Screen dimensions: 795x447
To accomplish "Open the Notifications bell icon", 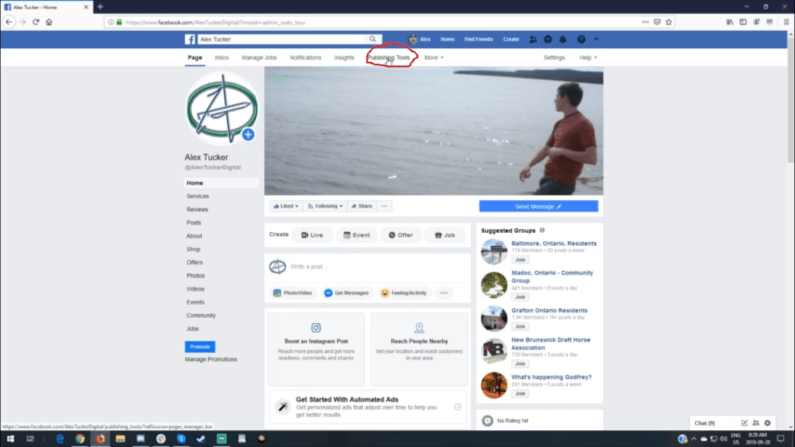I will [563, 39].
